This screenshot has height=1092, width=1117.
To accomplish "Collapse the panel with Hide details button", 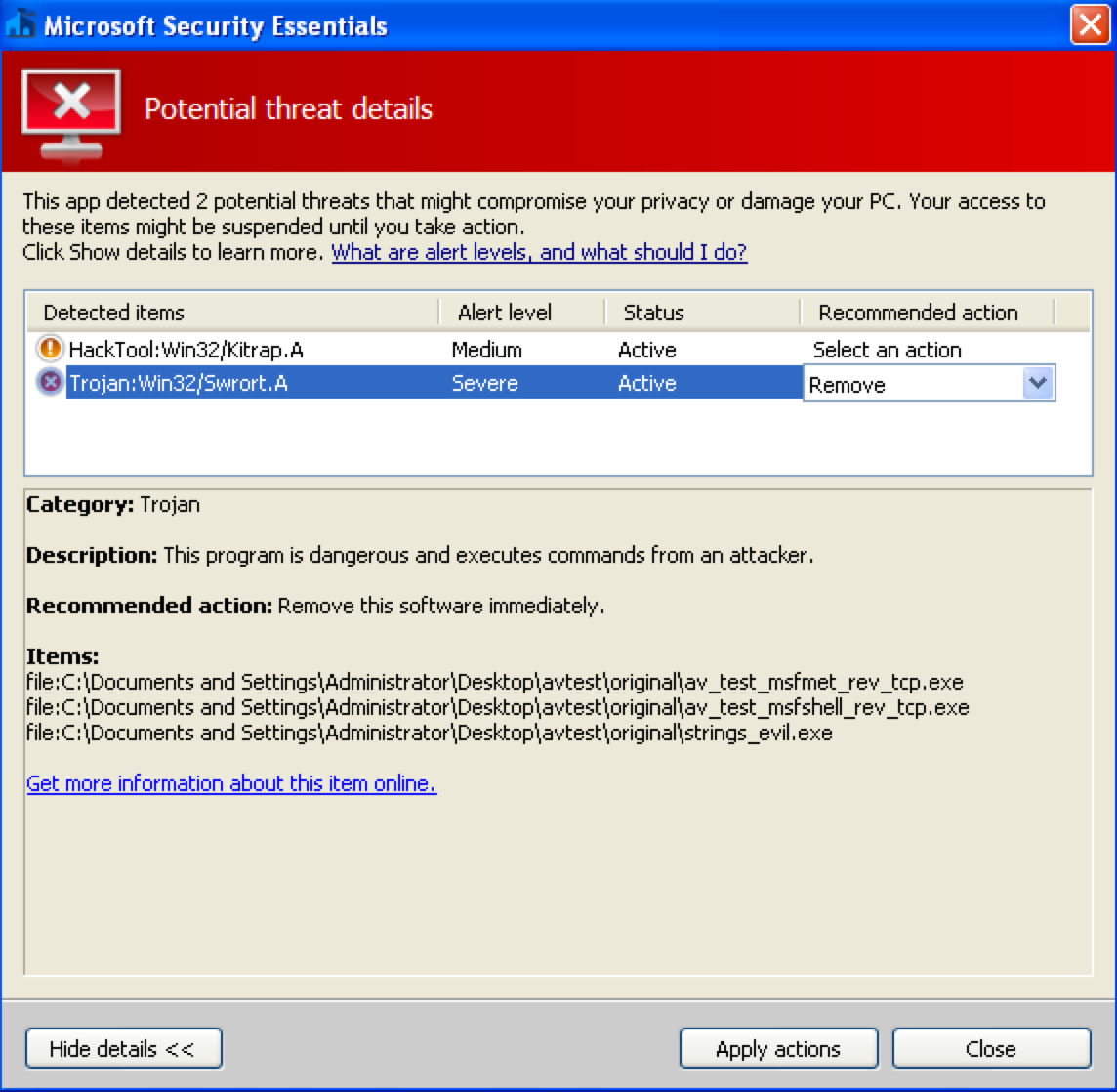I will tap(123, 1049).
